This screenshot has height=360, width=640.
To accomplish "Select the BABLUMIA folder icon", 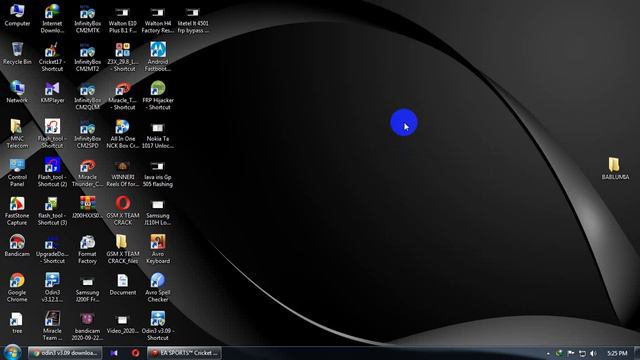I will [615, 168].
